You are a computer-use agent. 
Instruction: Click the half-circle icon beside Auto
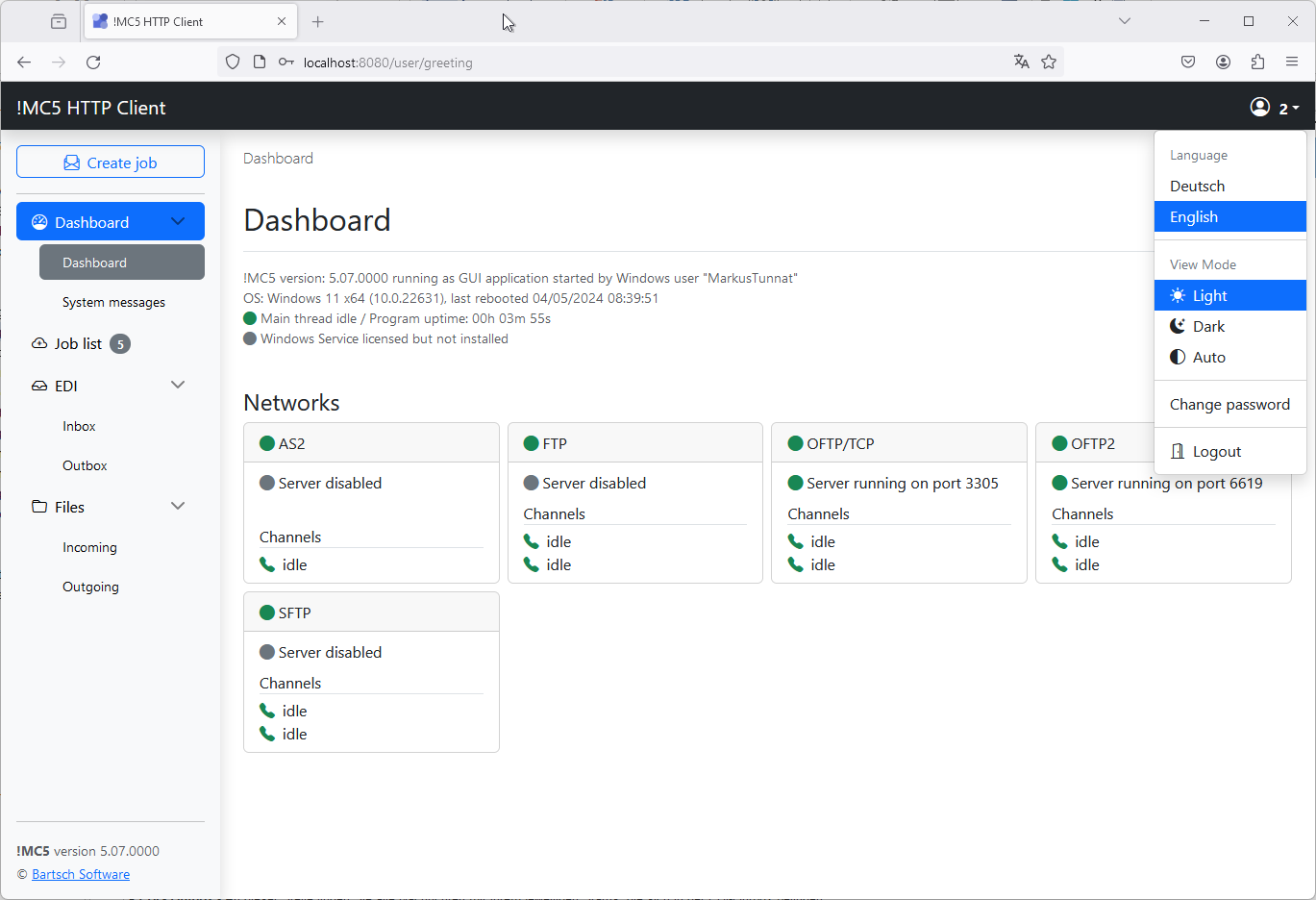[x=1178, y=357]
